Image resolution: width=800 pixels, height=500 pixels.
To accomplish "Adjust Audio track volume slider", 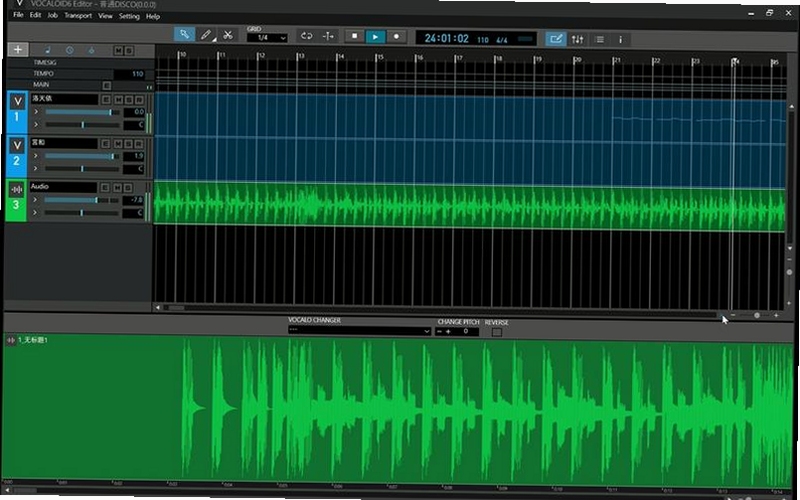I will pos(81,200).
